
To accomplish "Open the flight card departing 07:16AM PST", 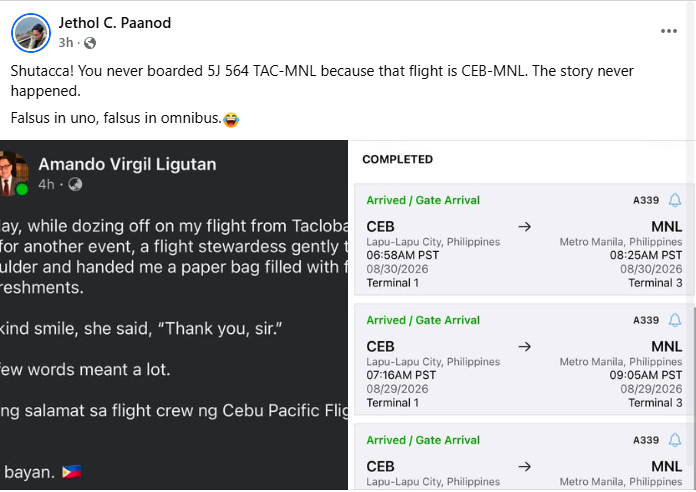I will 524,360.
